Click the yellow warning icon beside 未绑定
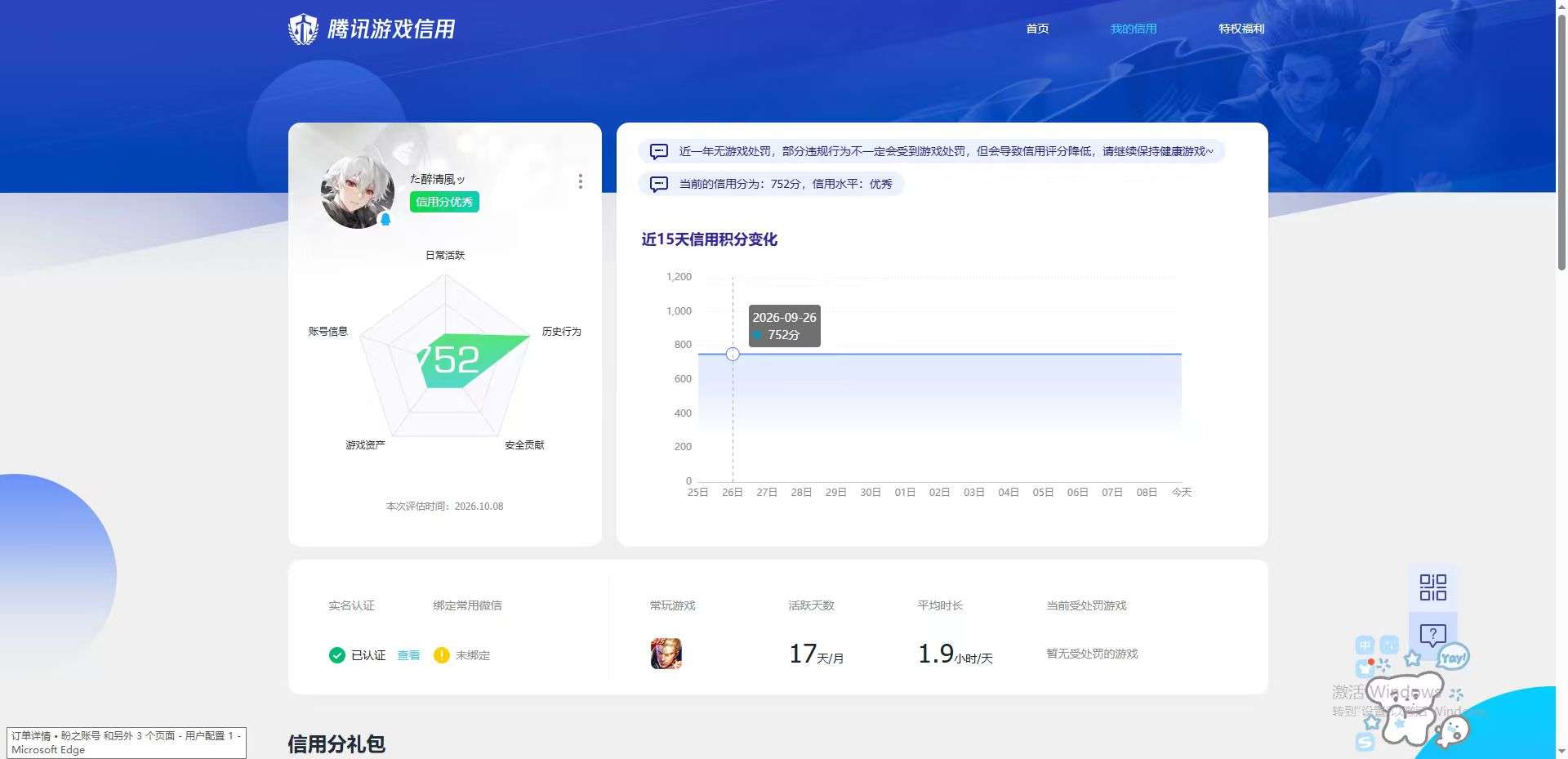Screen dimensions: 1568x759 (442, 655)
